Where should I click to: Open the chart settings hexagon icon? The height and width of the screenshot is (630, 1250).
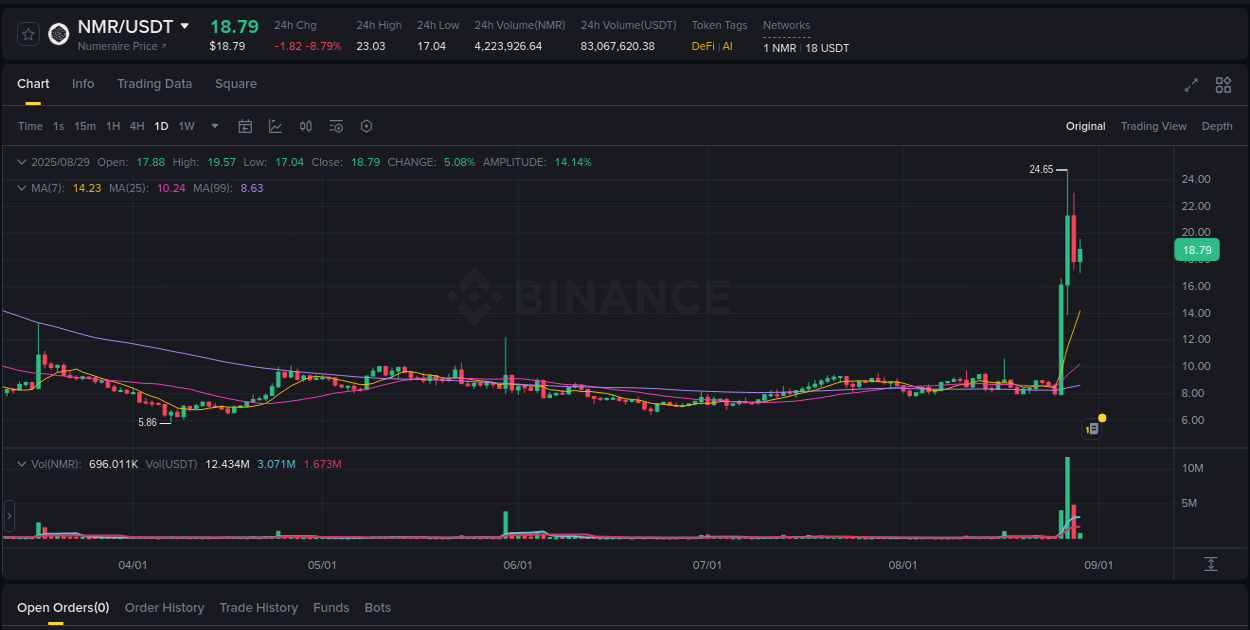366,126
